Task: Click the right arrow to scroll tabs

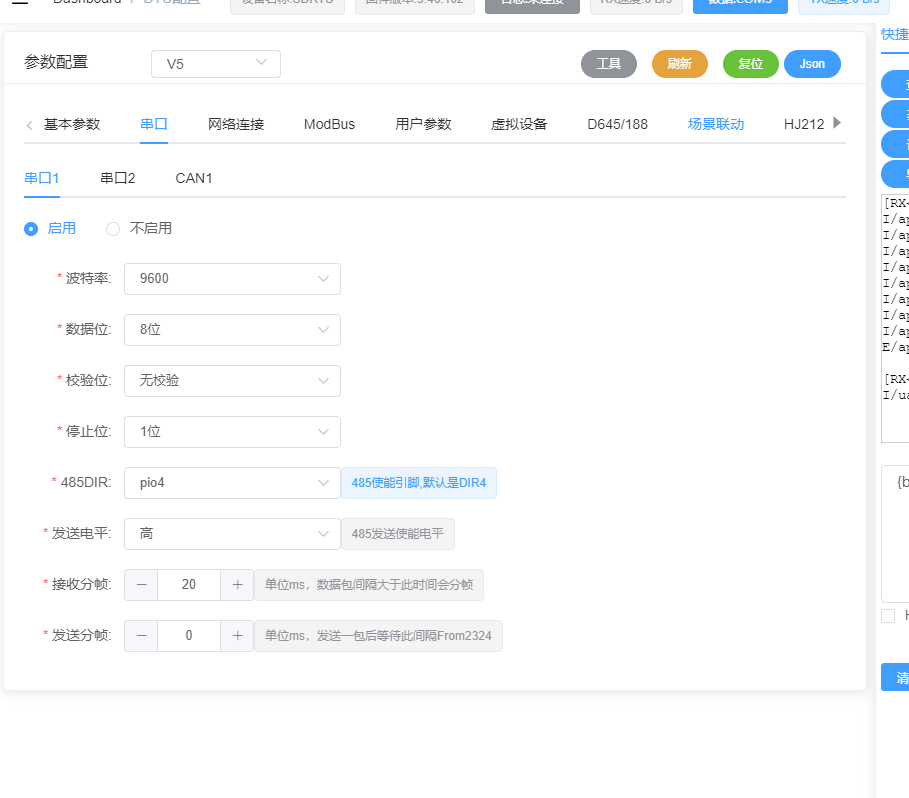Action: [x=840, y=124]
